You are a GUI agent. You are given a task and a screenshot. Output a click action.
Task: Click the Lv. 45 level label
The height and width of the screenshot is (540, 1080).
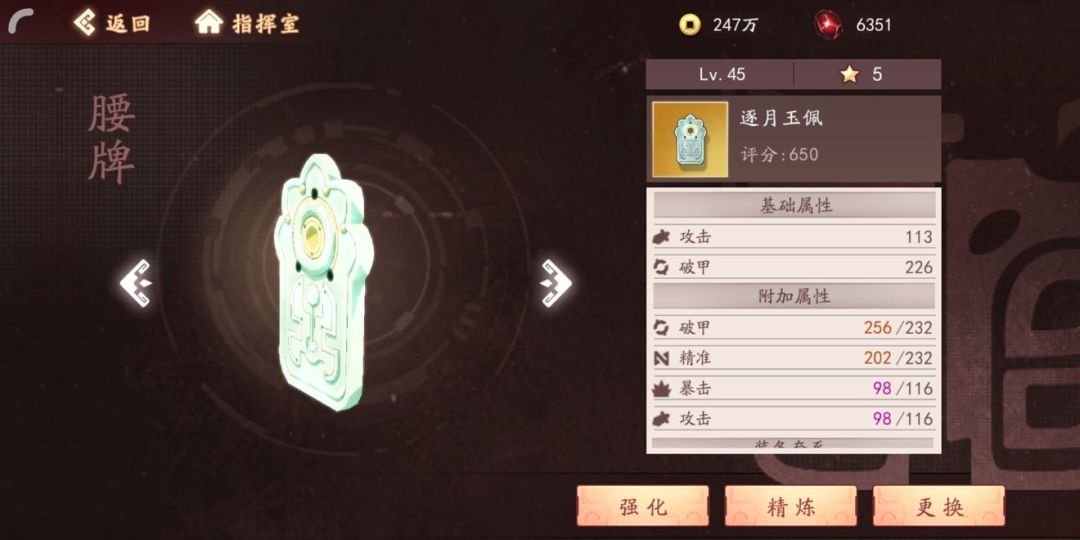point(722,74)
